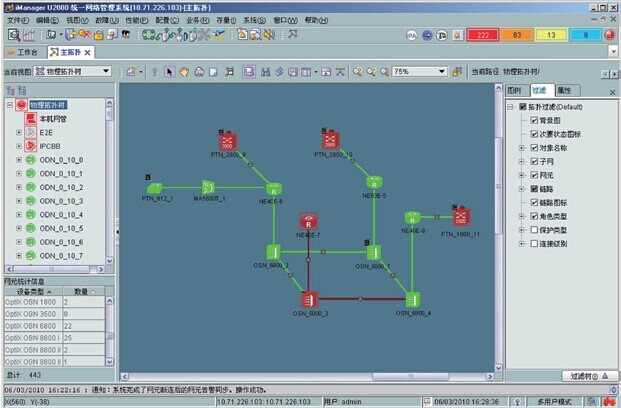Toggle the 背景图 checkbox
621x408 pixels.
tap(534, 120)
